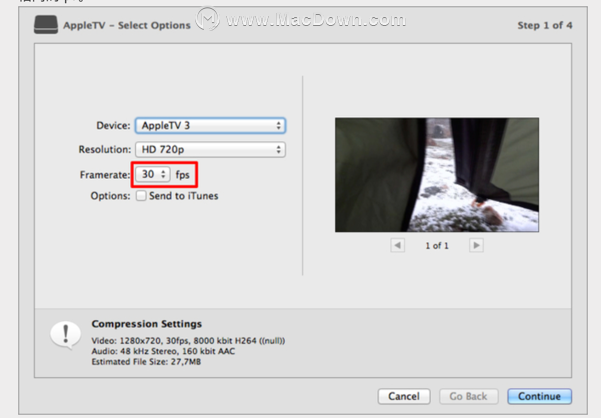Click the Go Back button
Screen dimensions: 601x418
click(x=468, y=396)
